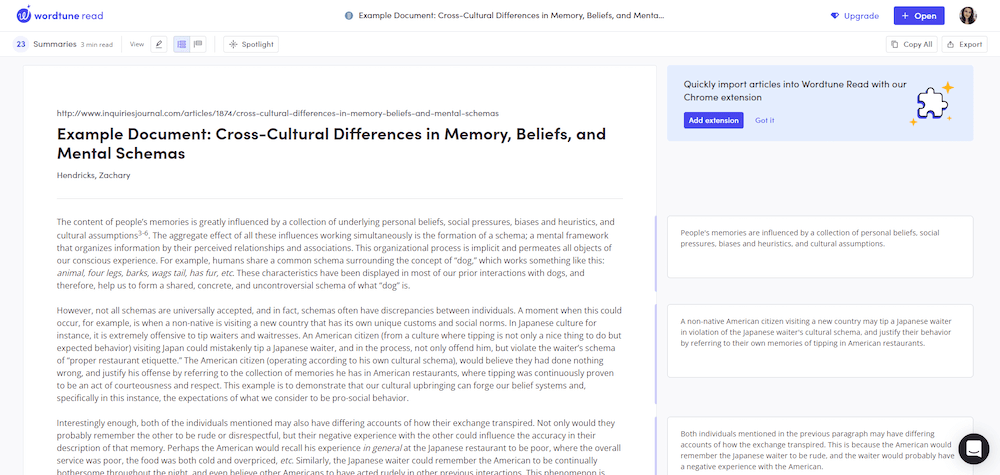This screenshot has width=1000, height=475.
Task: Click the document globe icon beside the title
Action: coord(348,16)
